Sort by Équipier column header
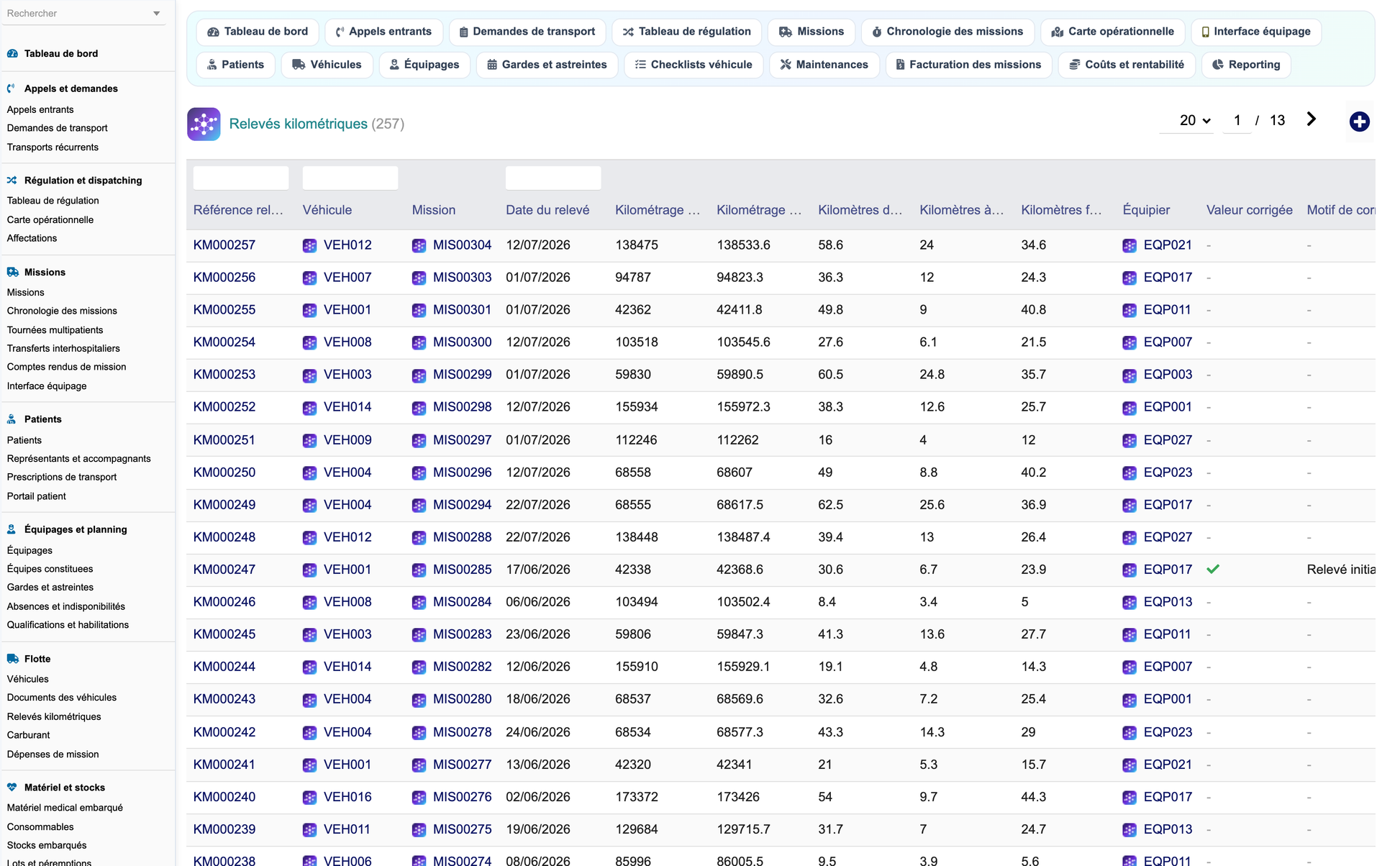 click(x=1146, y=210)
